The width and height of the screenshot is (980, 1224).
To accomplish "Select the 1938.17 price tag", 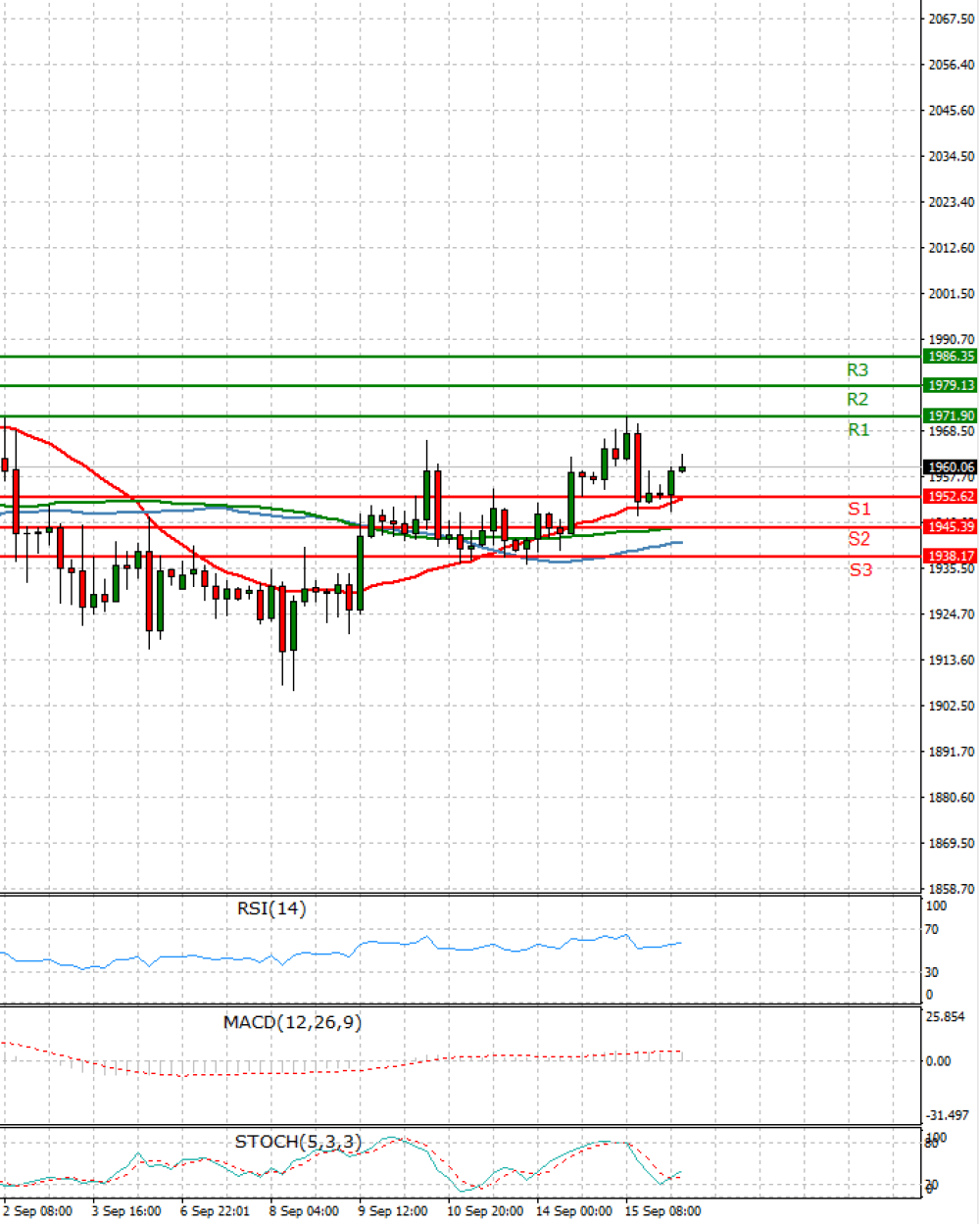I will coord(951,557).
